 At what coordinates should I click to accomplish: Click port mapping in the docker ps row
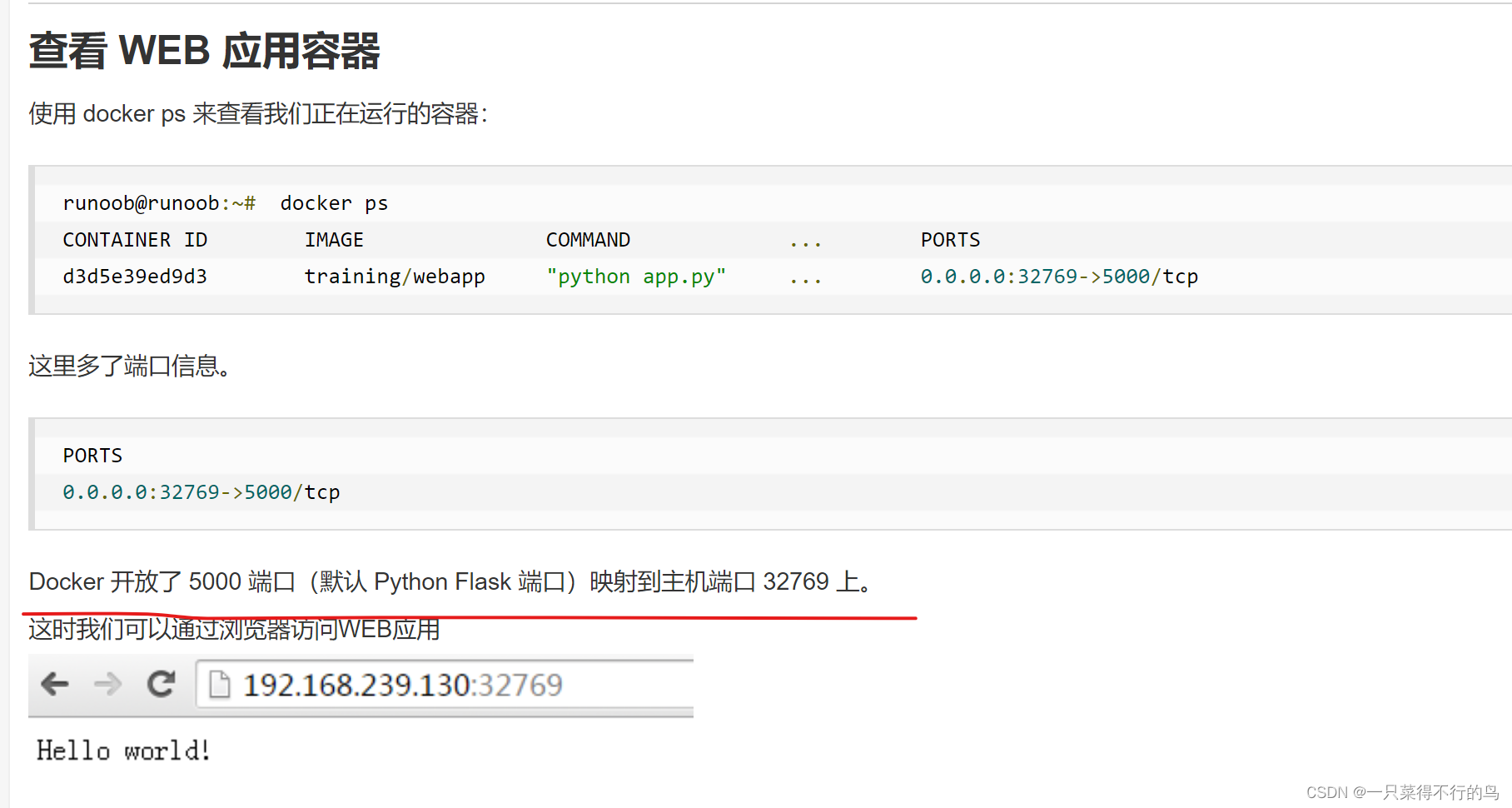coord(1059,277)
